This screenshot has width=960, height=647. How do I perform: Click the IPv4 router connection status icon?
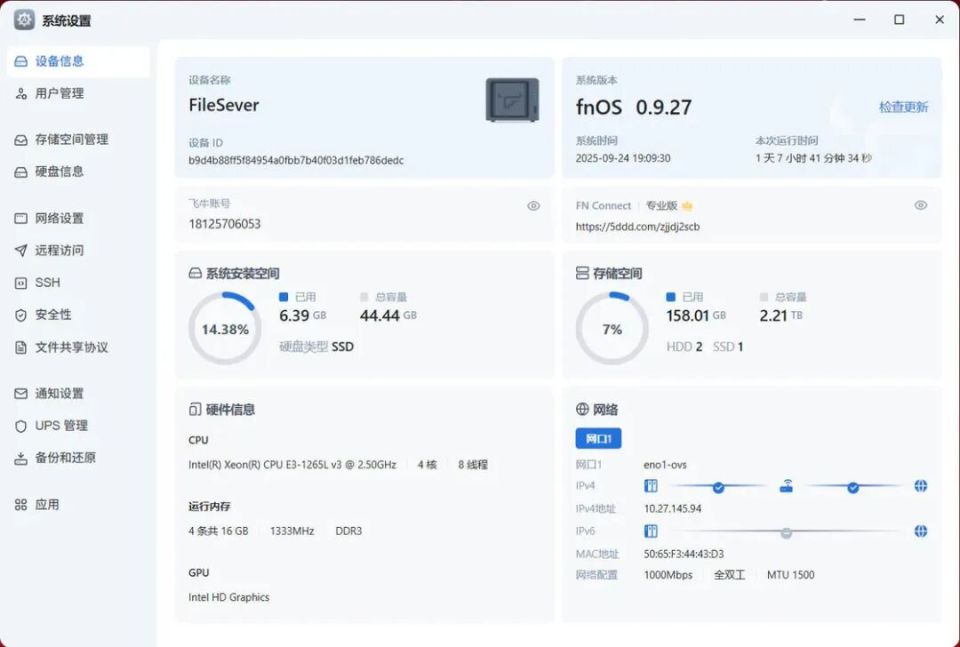pyautogui.click(x=786, y=487)
